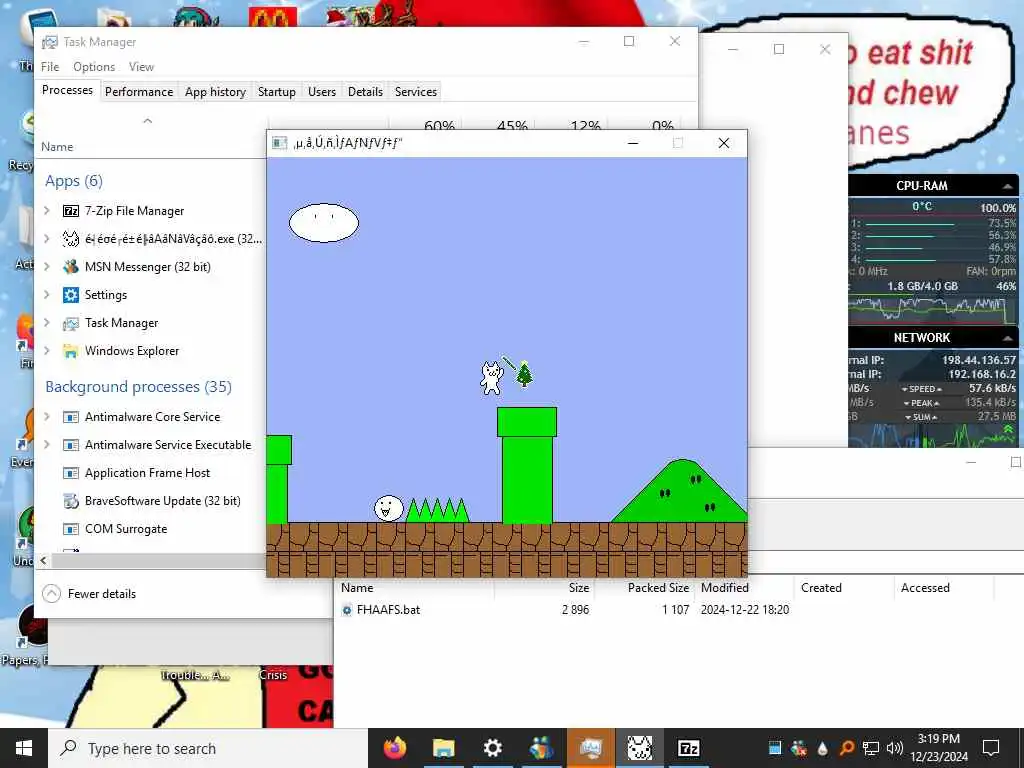Switch to the Startup tab

click(276, 91)
